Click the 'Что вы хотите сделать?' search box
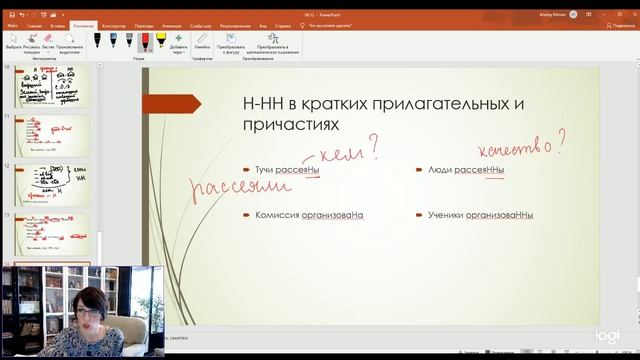Screen dimensions: 640x360 click(x=326, y=25)
